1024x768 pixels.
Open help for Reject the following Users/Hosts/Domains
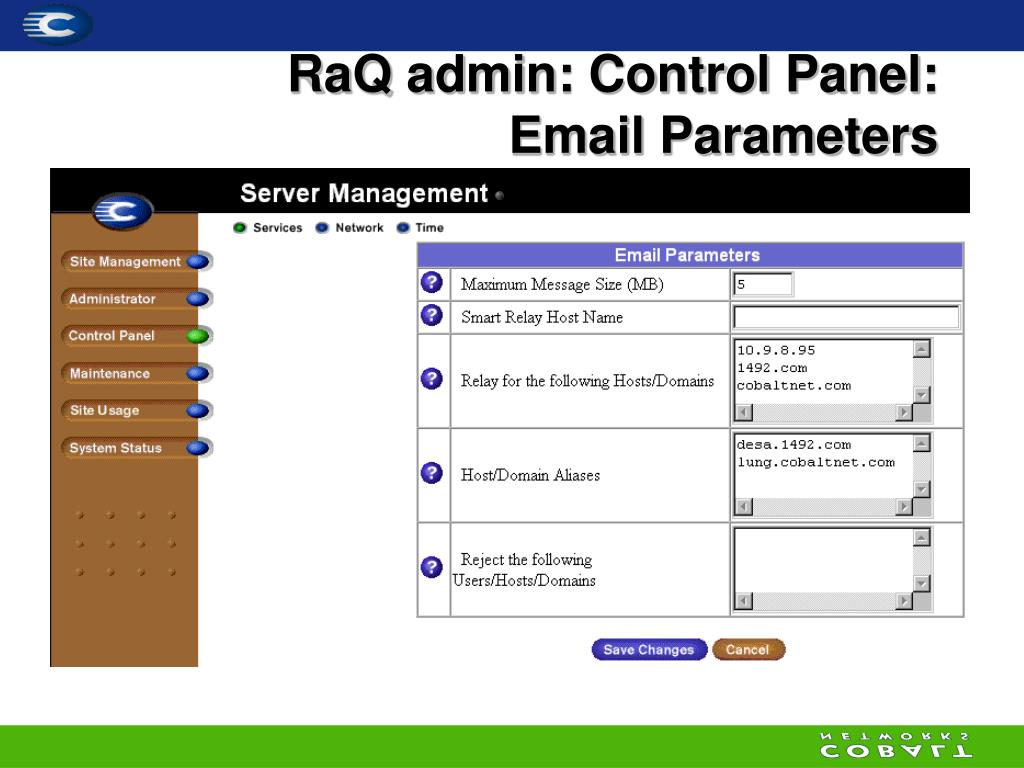432,567
